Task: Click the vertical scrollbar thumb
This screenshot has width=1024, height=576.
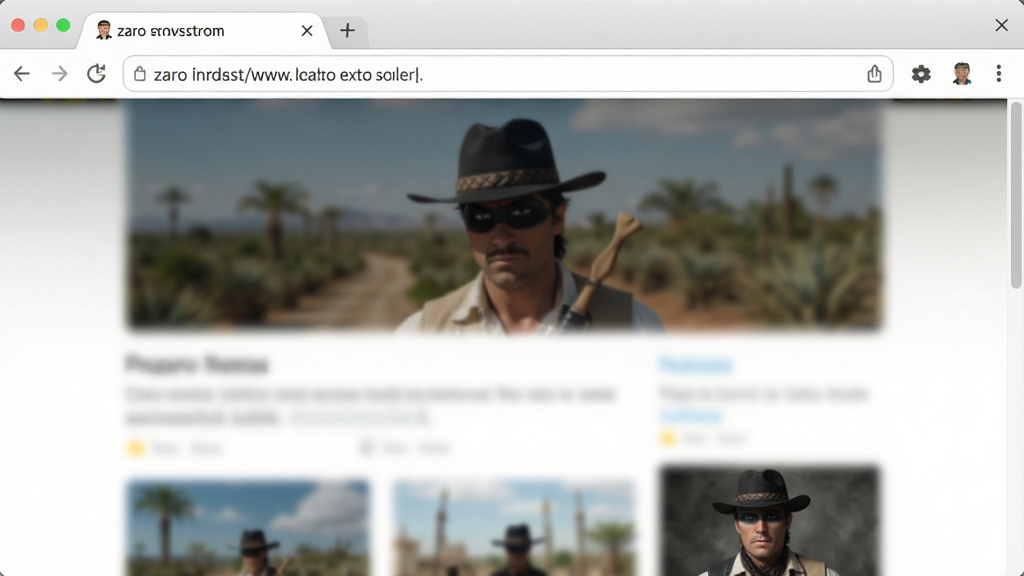Action: click(x=1016, y=195)
